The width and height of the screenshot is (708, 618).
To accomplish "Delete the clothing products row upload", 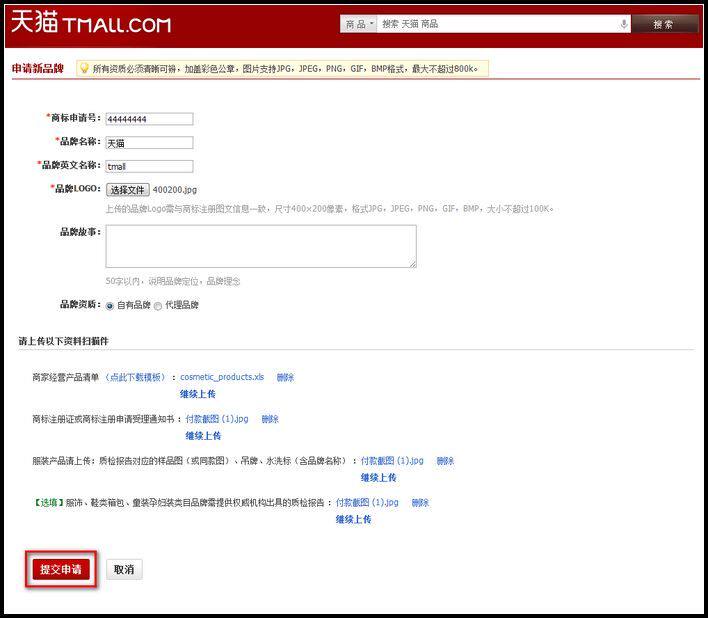I will [x=445, y=461].
